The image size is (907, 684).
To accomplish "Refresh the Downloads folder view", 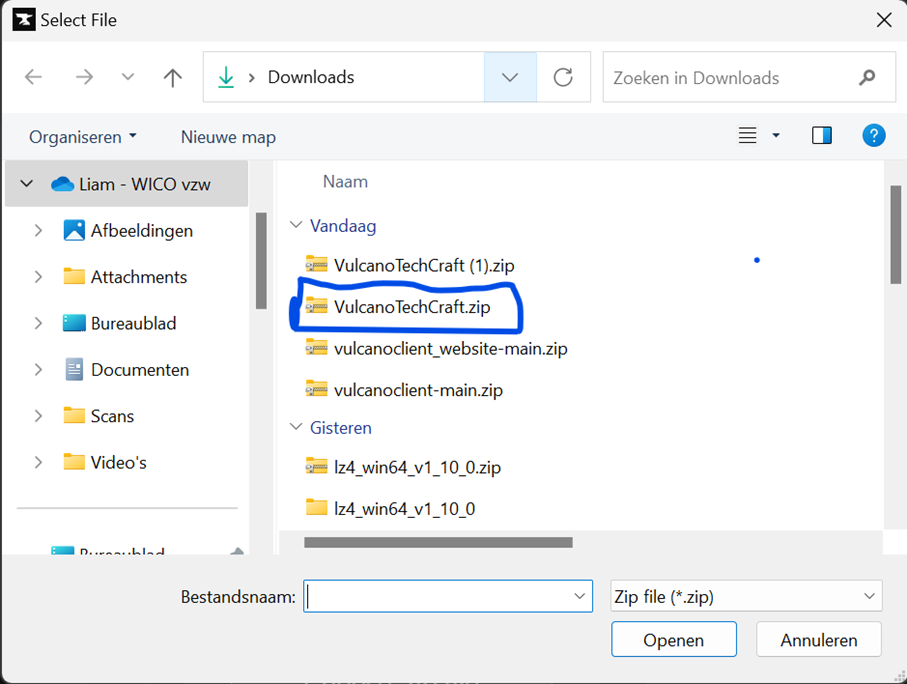I will pyautogui.click(x=563, y=77).
